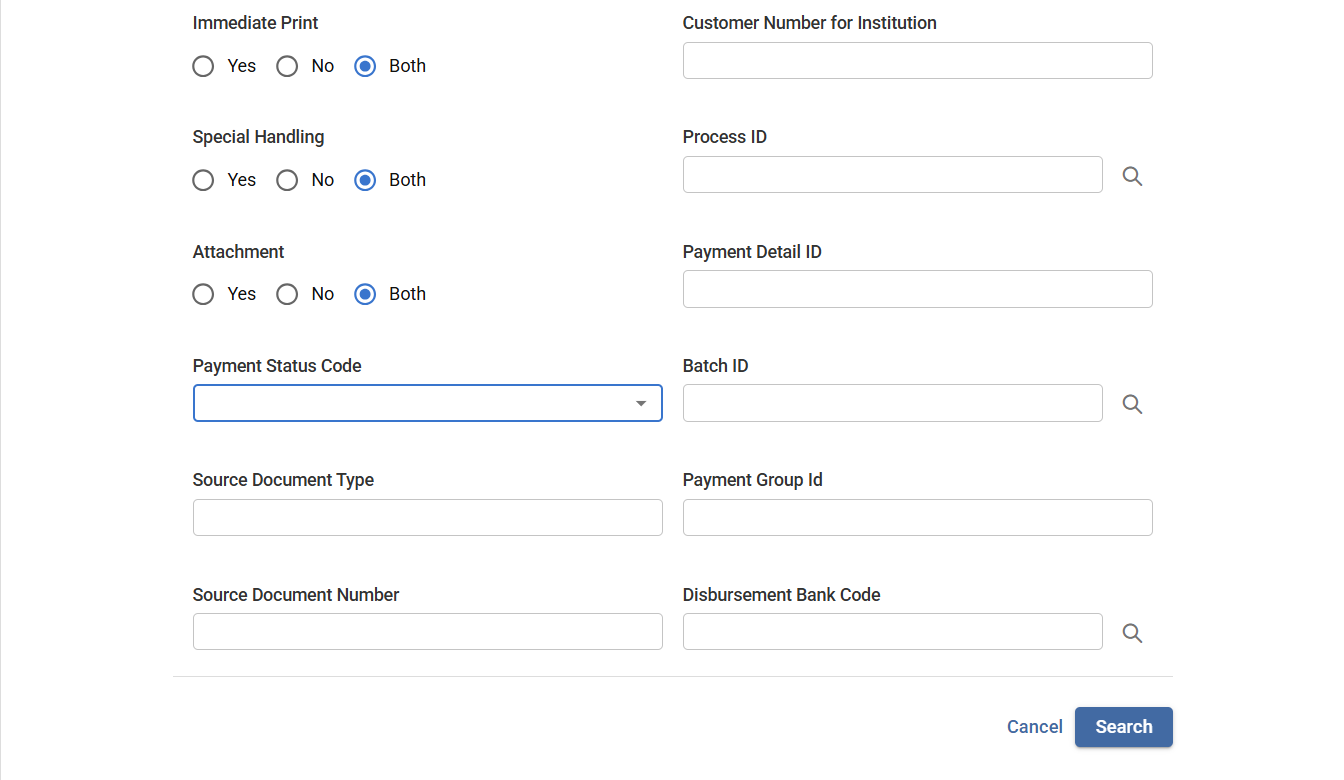The image size is (1344, 780).
Task: Select No for Immediate Print
Action: (x=287, y=66)
